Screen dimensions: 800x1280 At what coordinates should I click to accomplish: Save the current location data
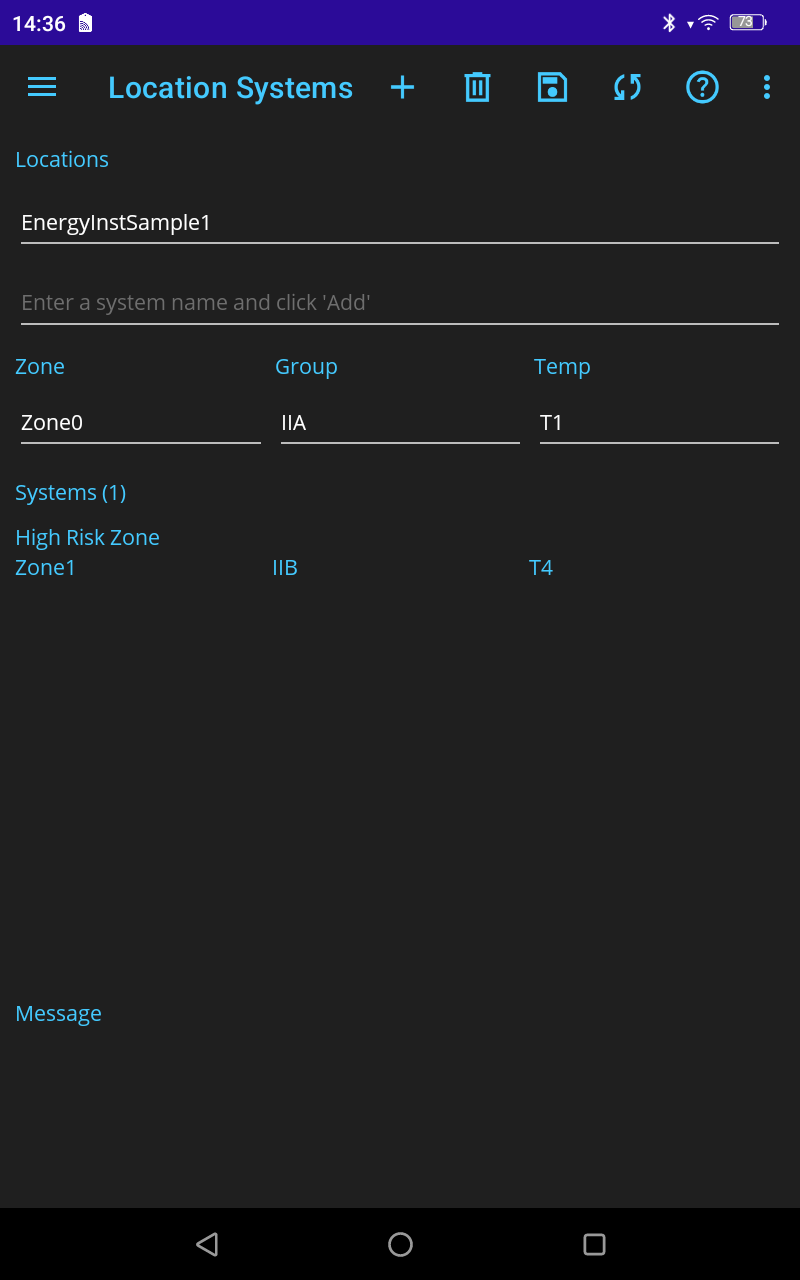click(x=552, y=87)
